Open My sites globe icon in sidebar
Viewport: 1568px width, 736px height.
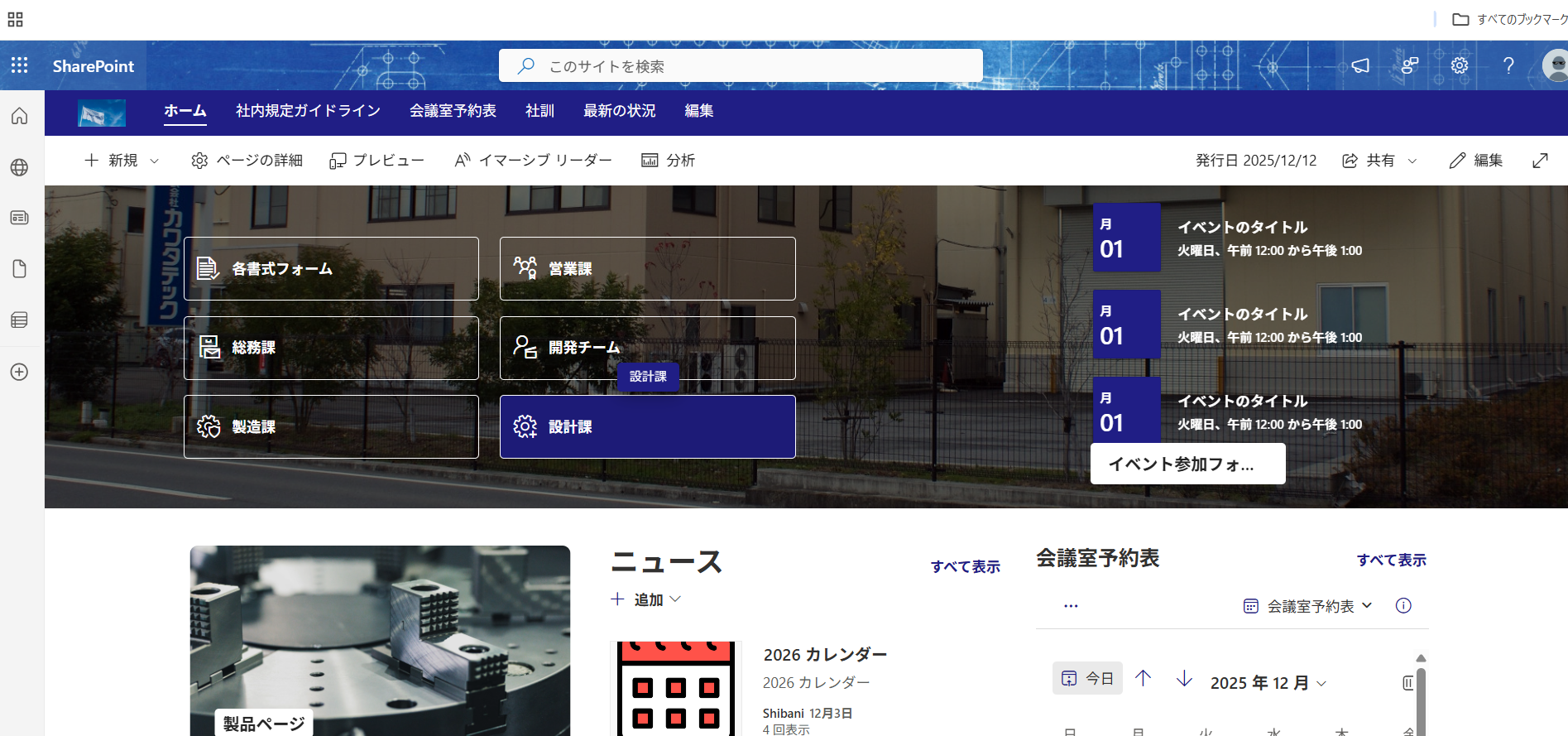coord(19,167)
